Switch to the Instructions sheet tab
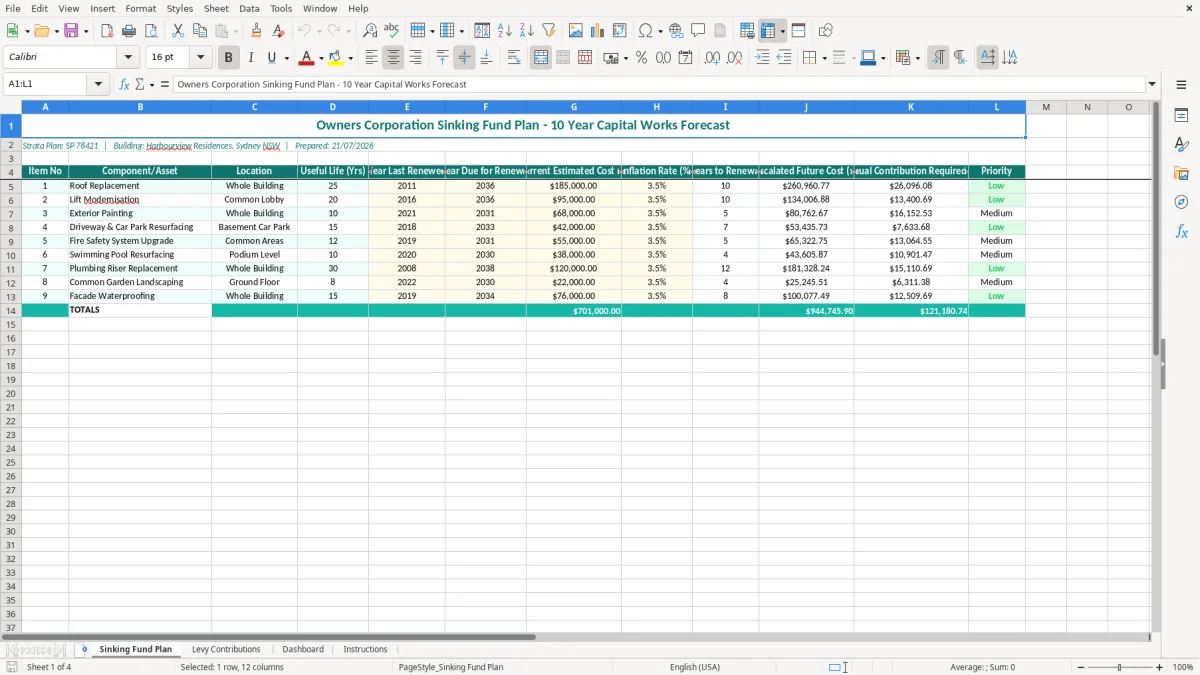 [365, 649]
